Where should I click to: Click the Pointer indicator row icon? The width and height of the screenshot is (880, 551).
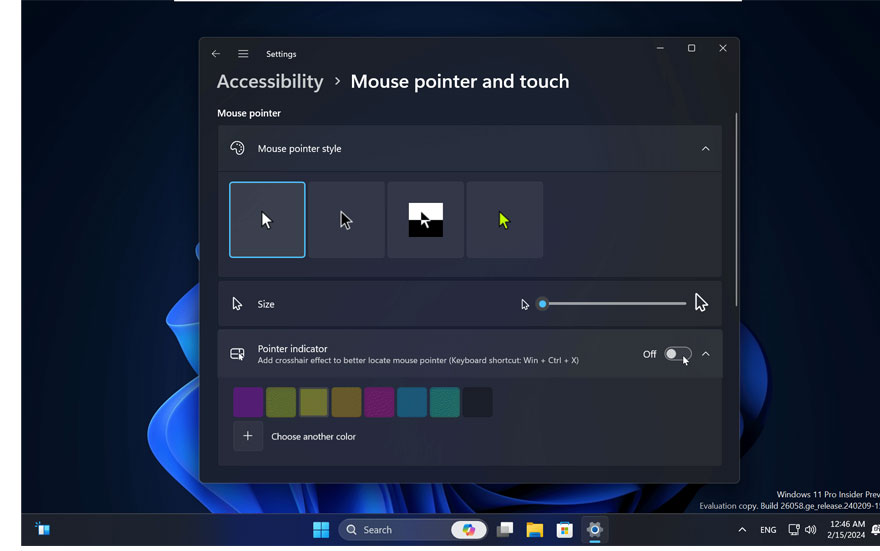coord(237,354)
